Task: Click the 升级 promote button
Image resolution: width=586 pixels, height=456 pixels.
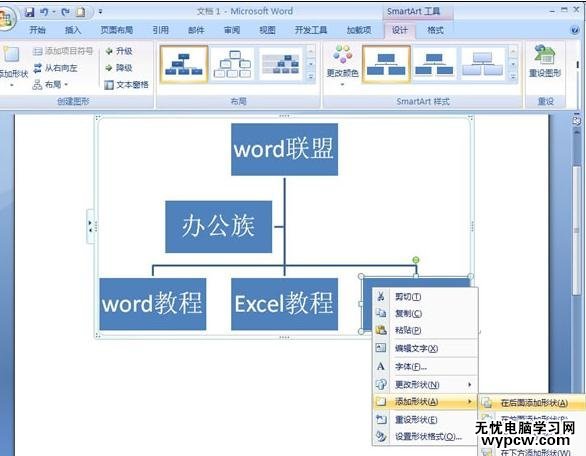Action: (x=119, y=51)
